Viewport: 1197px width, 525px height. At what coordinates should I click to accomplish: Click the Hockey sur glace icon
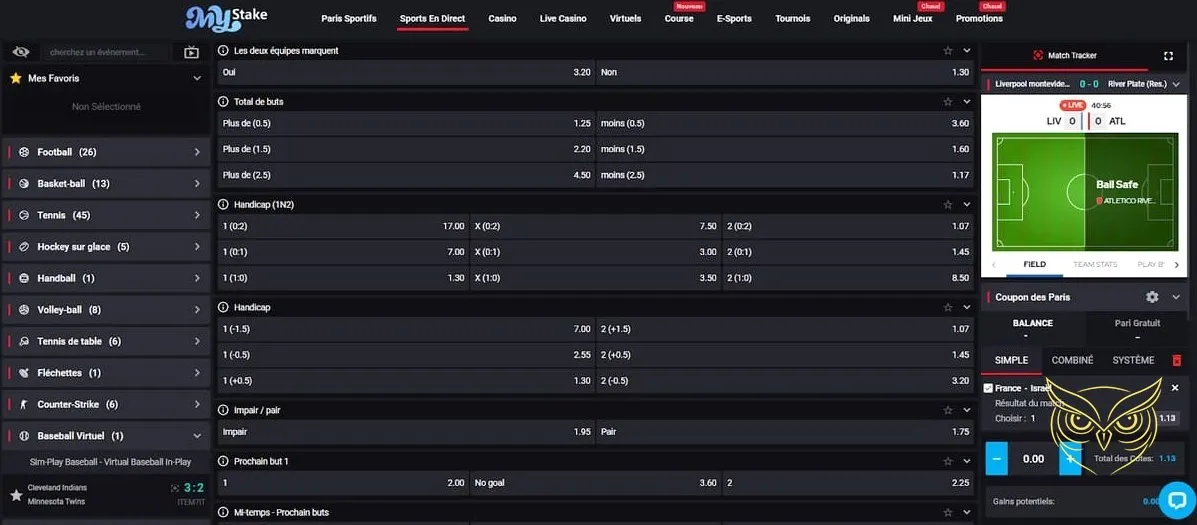click(x=24, y=246)
